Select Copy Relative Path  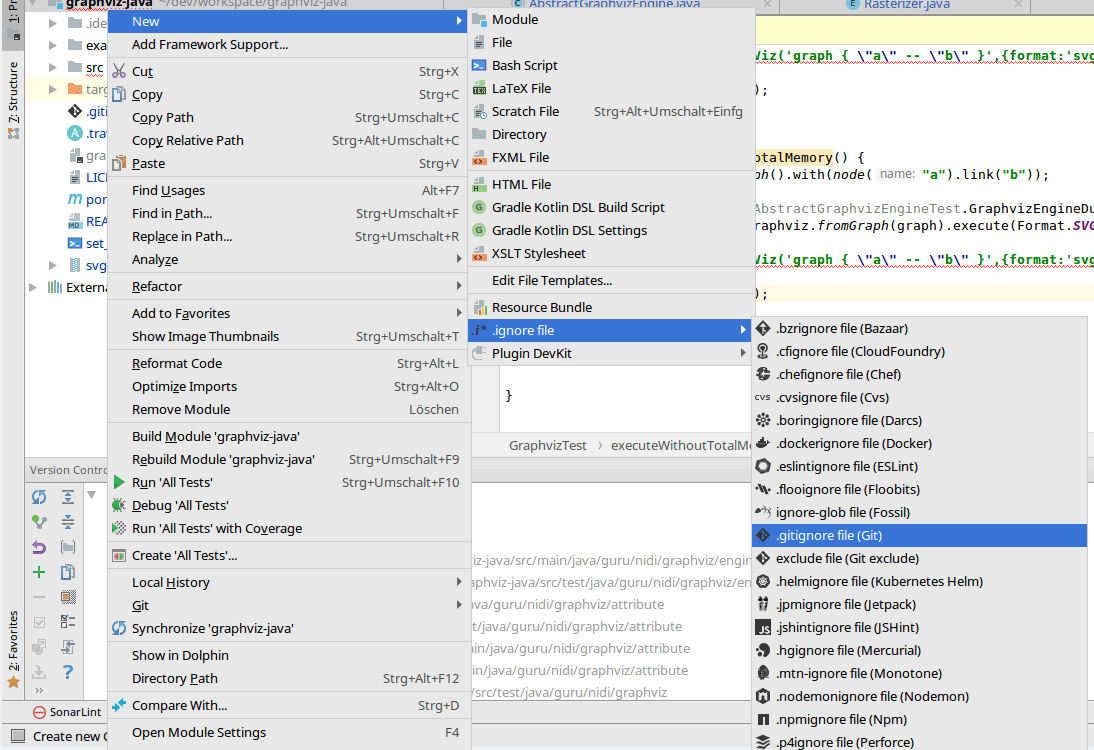[289, 140]
